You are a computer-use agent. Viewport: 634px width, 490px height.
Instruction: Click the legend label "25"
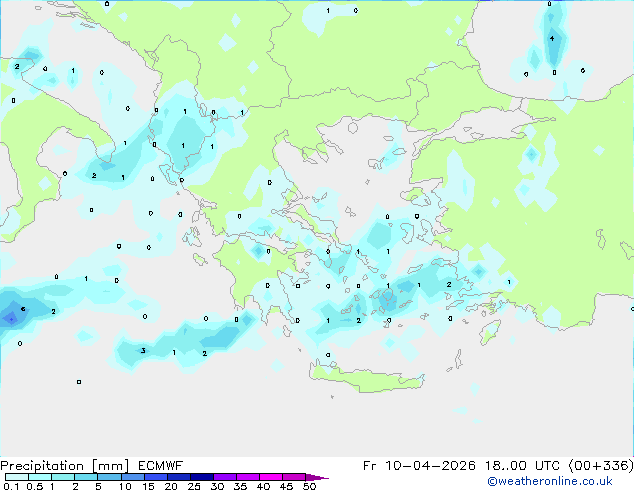tap(194, 486)
